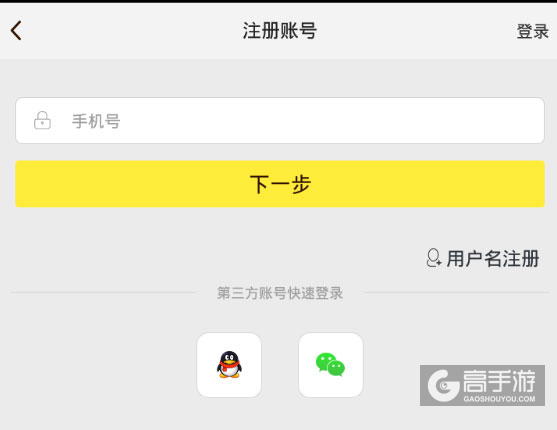Image resolution: width=557 pixels, height=430 pixels.
Task: Tap the white tile around QQ icon
Action: click(229, 365)
